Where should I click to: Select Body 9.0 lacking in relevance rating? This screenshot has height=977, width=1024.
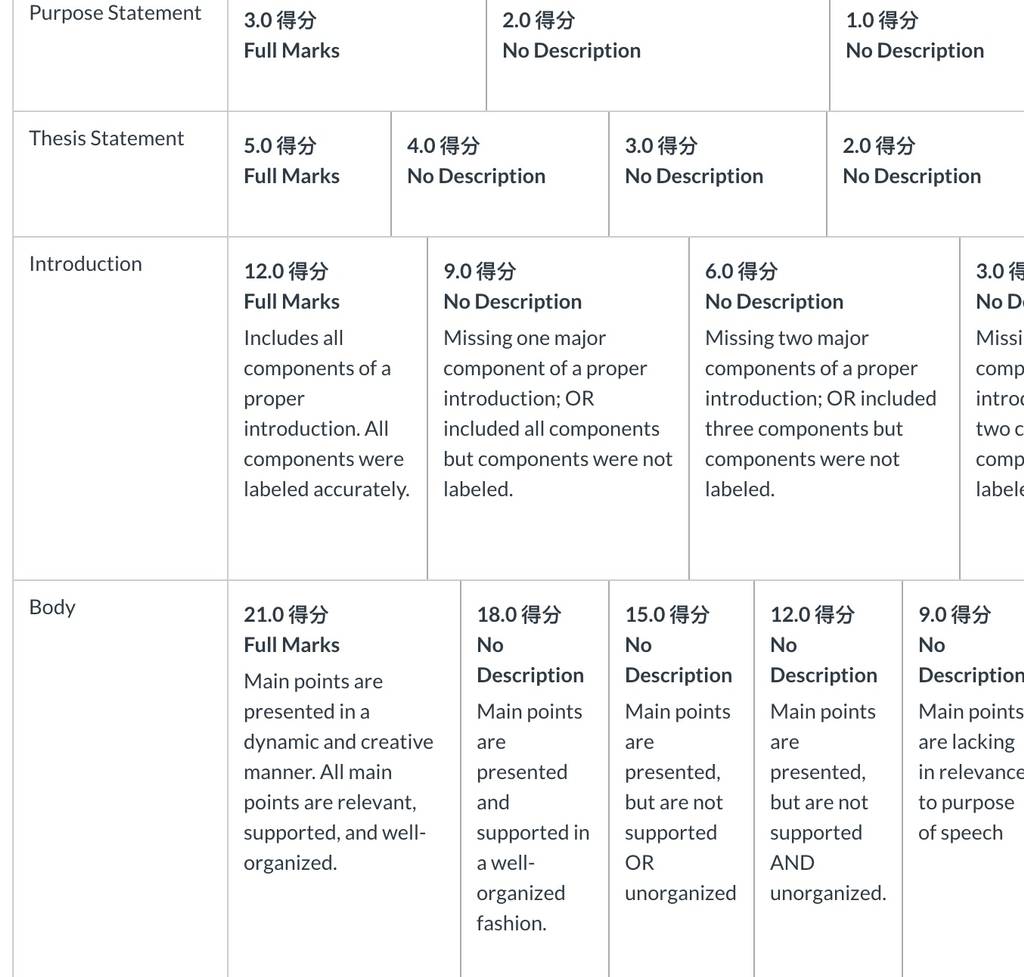pos(964,778)
